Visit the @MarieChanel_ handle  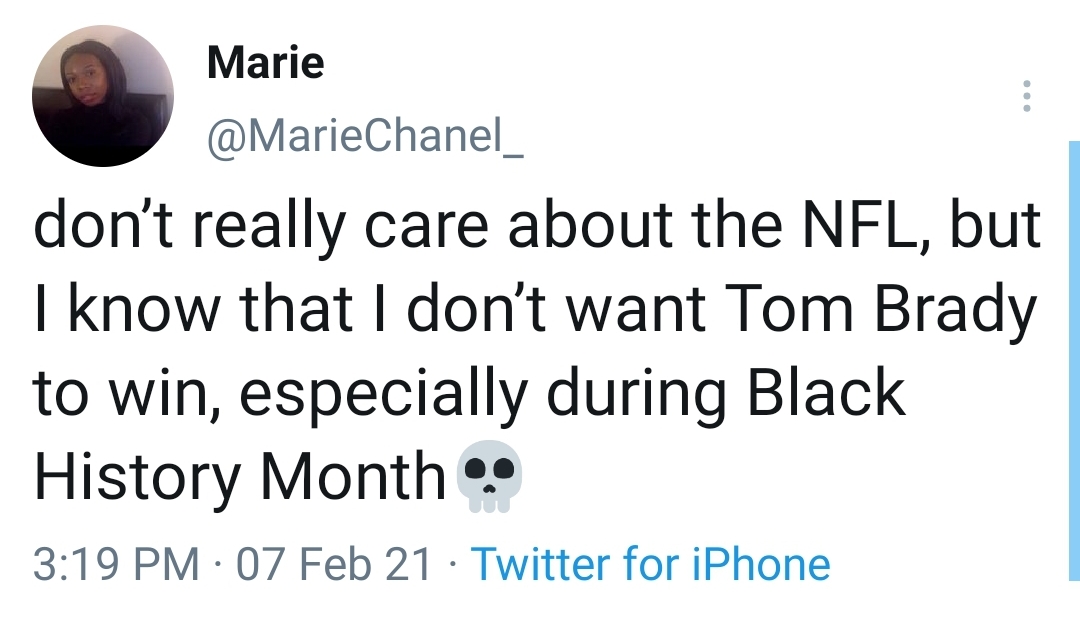pos(364,139)
